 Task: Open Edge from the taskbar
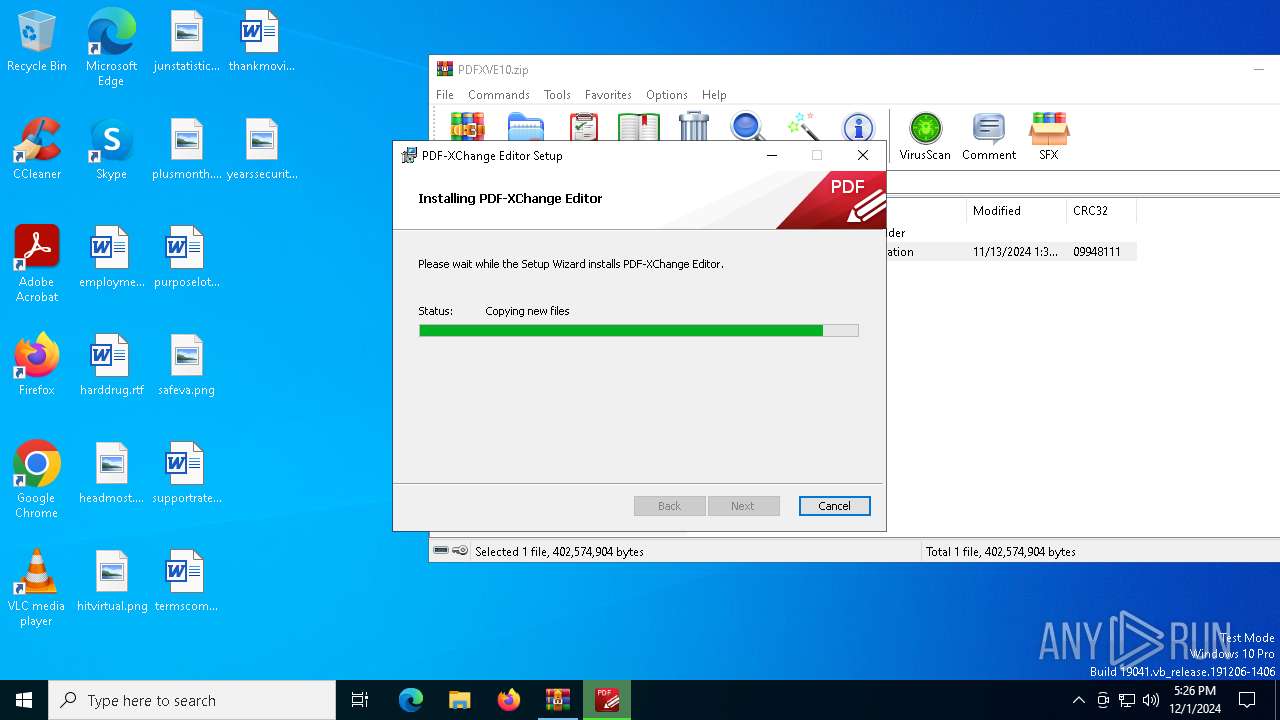(411, 700)
